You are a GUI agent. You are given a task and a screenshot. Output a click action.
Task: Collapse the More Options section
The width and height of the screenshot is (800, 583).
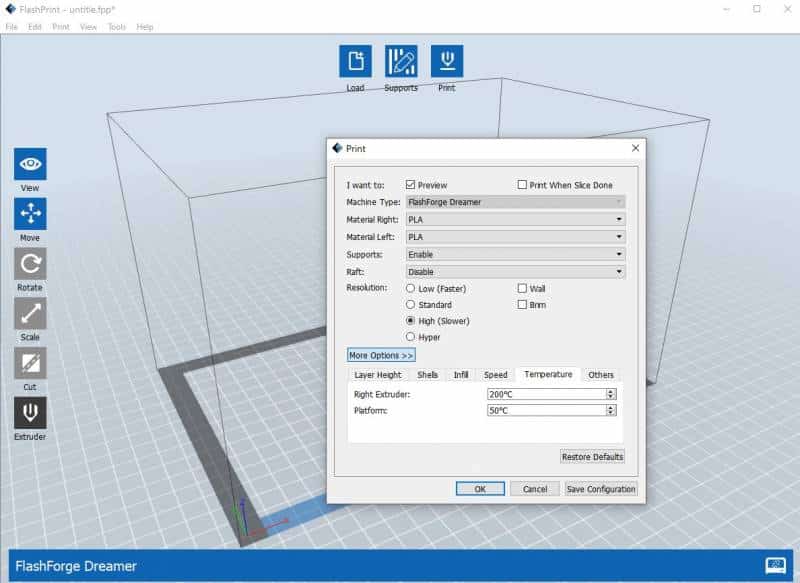pyautogui.click(x=381, y=355)
